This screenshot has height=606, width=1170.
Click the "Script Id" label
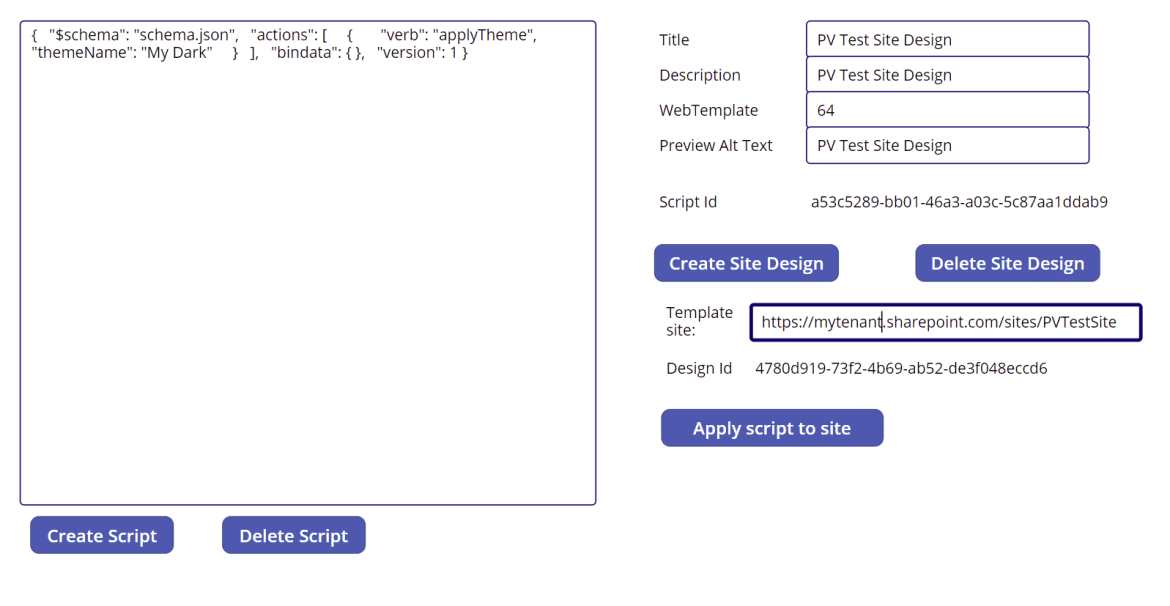click(688, 202)
